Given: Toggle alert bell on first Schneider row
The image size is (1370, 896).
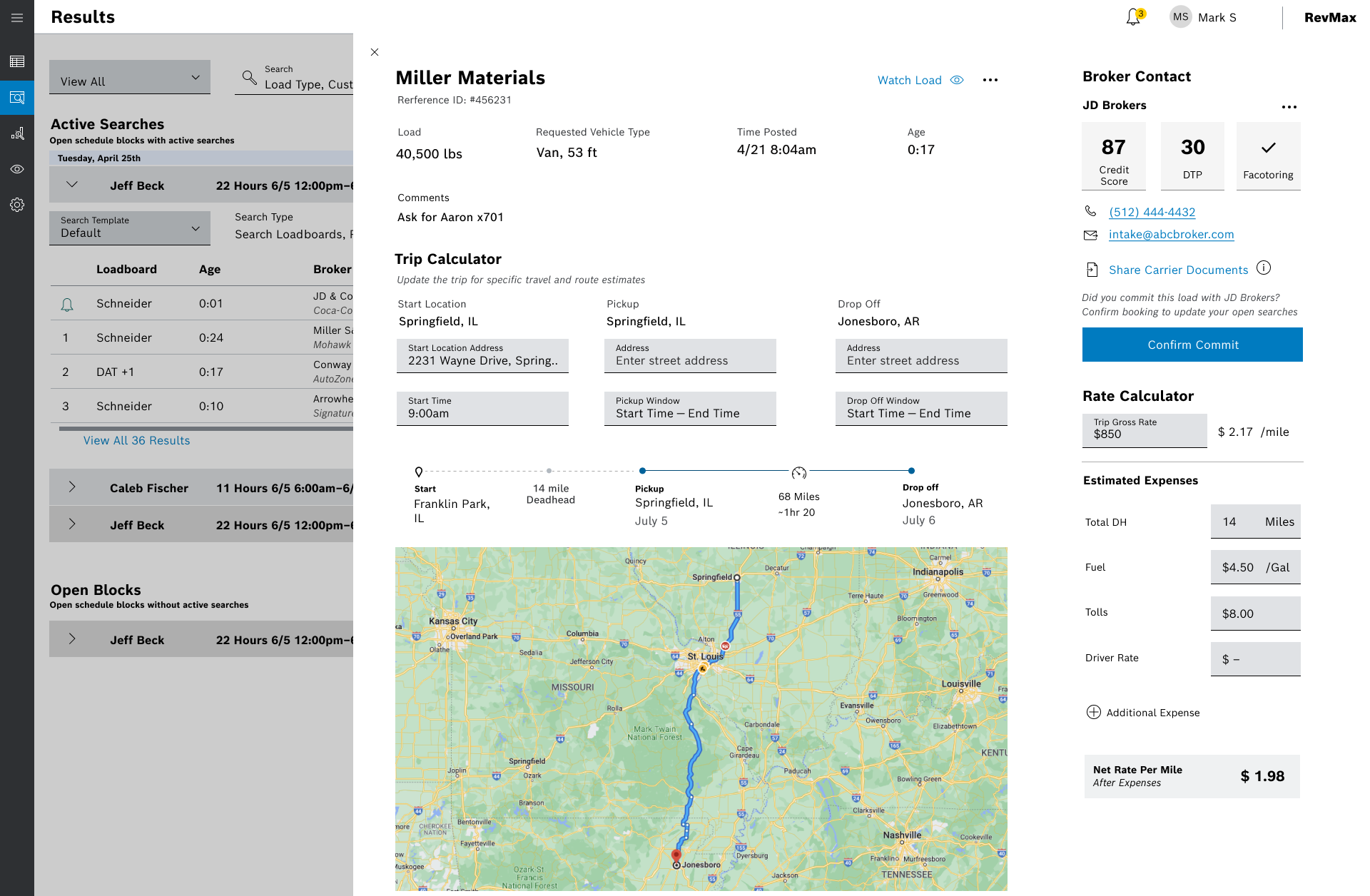Looking at the screenshot, I should 67,305.
